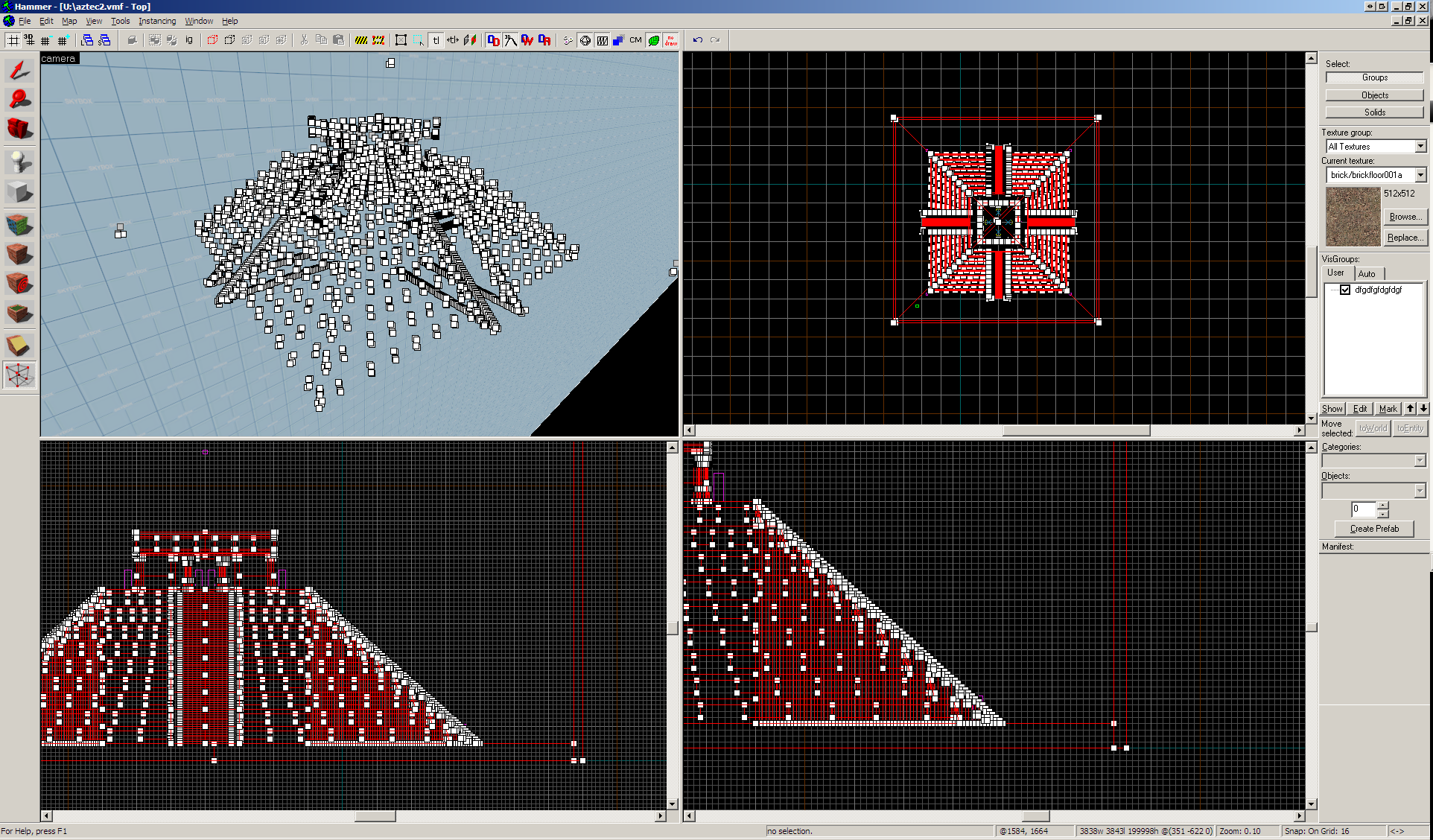1433x840 pixels.
Task: Click the Browse texture button
Action: [1403, 217]
